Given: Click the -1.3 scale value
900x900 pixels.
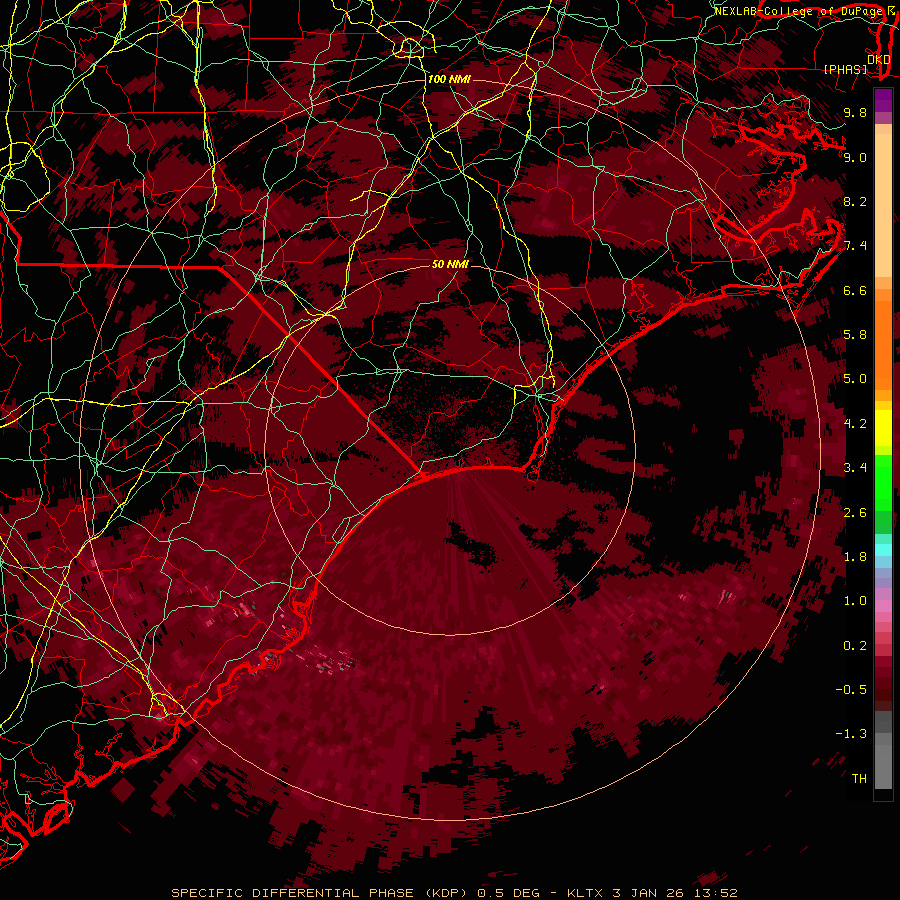Looking at the screenshot, I should pos(851,734).
